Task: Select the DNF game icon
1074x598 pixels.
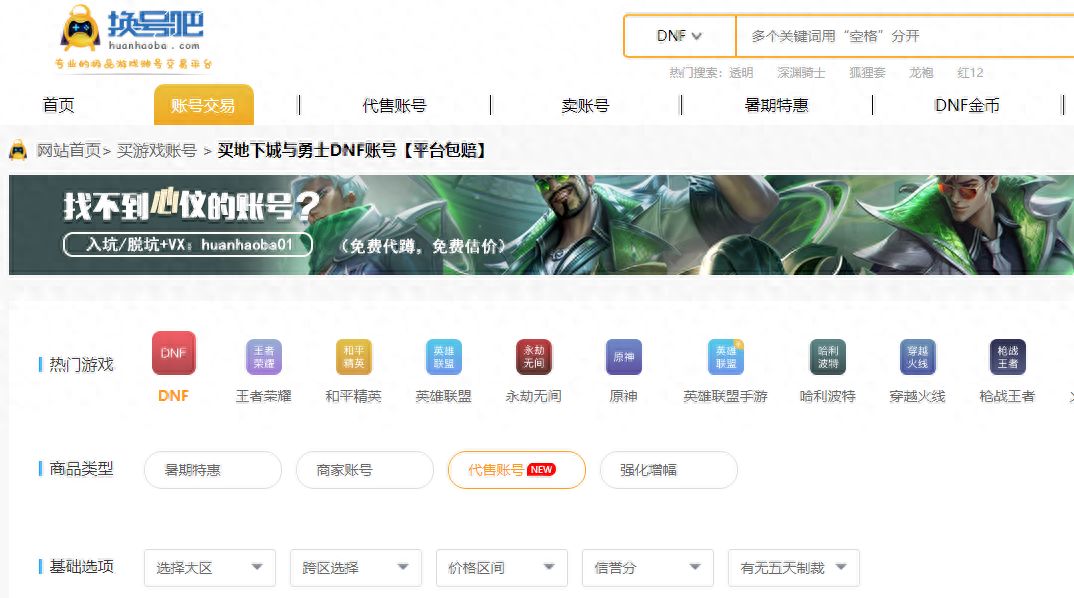Action: pyautogui.click(x=173, y=356)
